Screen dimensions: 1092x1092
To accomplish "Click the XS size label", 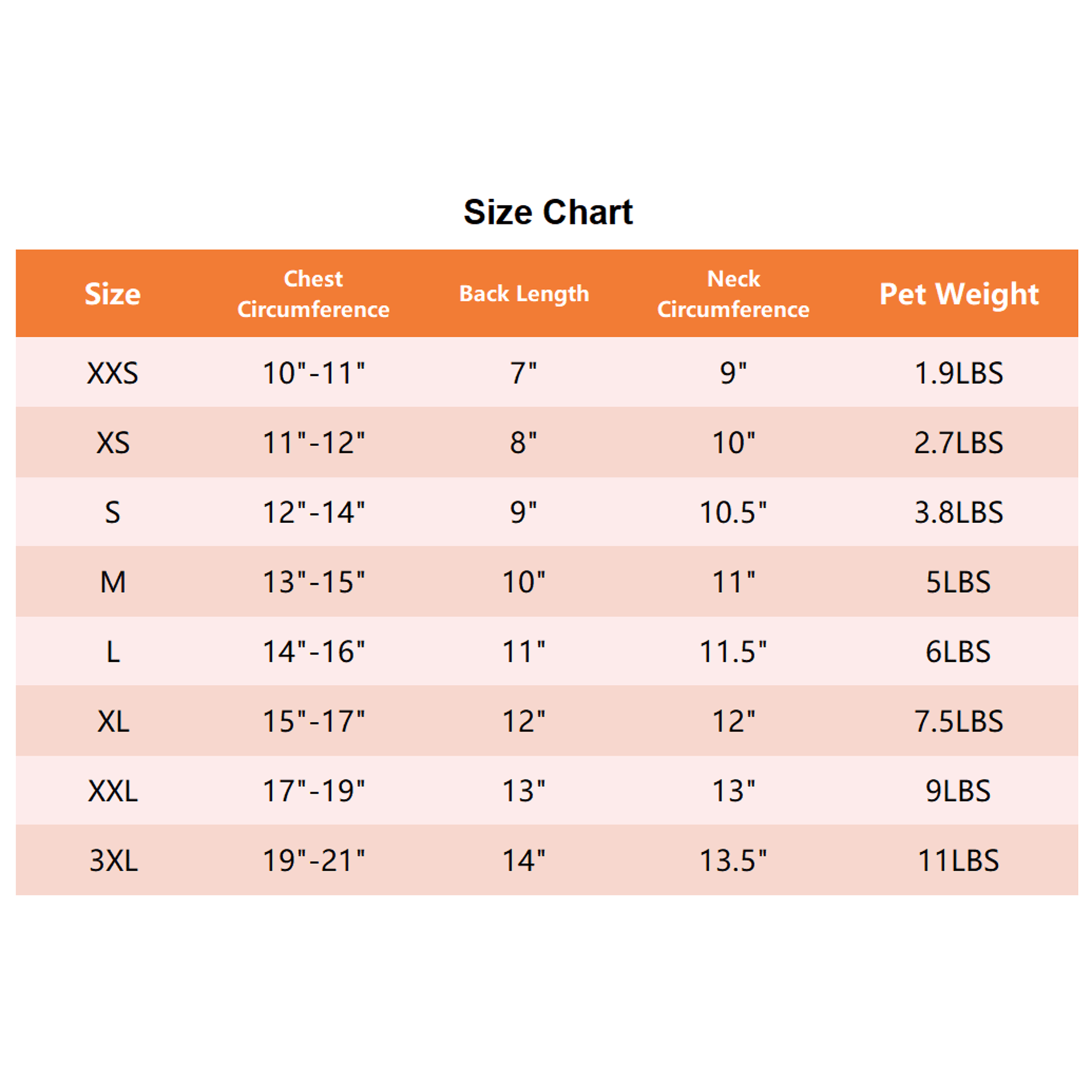I will (113, 443).
